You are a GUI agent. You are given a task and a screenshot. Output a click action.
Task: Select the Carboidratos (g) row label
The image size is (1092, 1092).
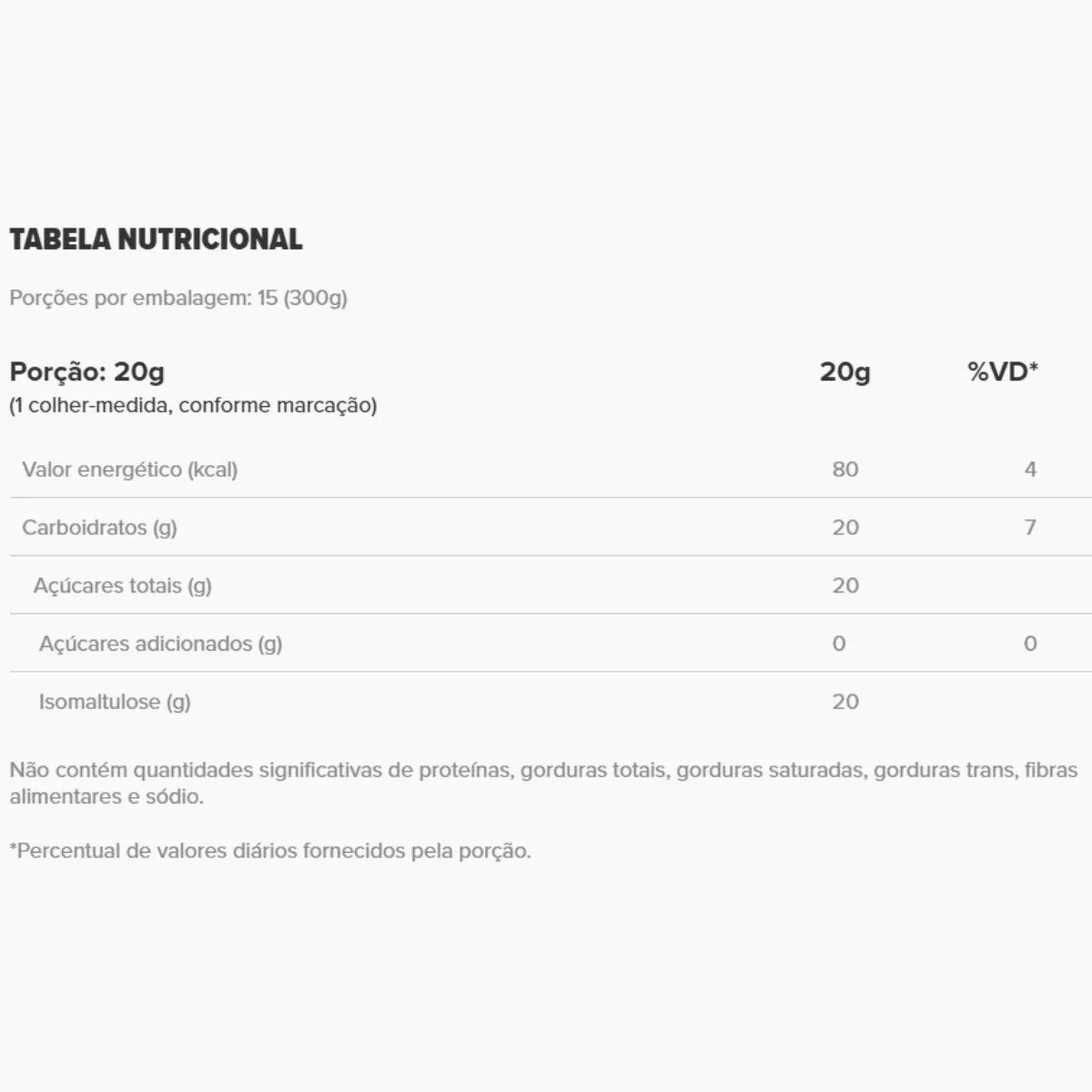99,528
